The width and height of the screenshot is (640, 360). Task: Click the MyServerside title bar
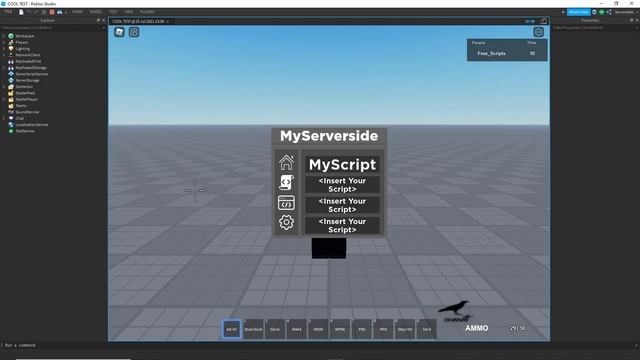[x=329, y=136]
